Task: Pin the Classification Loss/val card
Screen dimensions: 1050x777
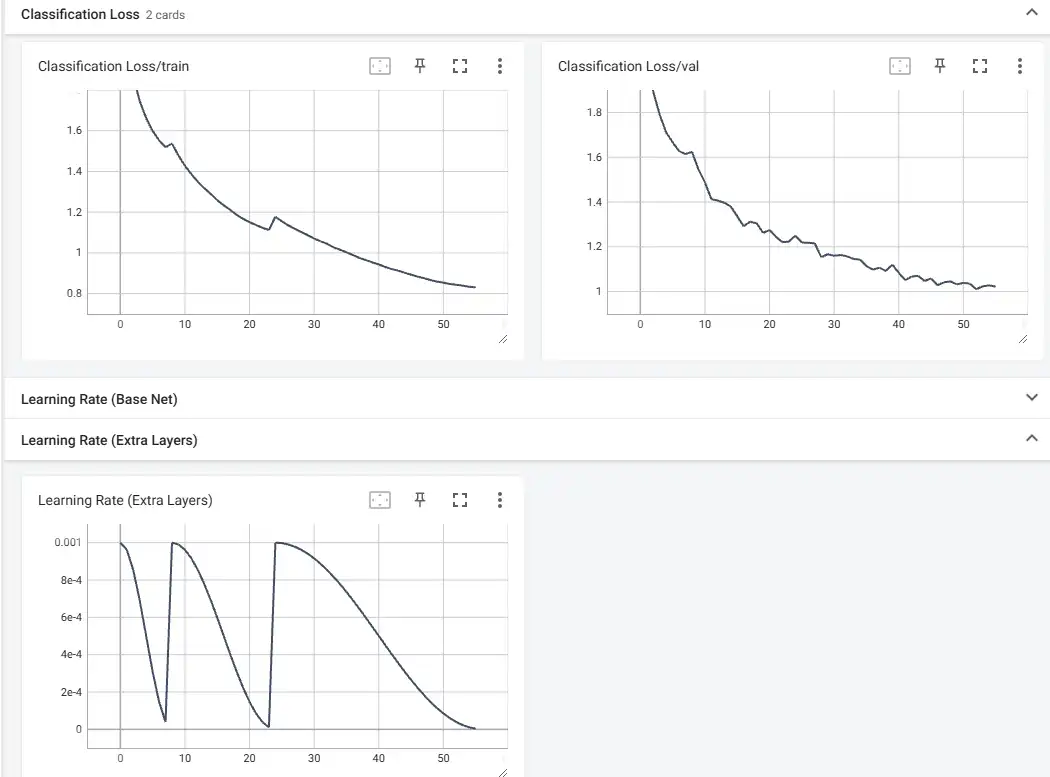Action: pyautogui.click(x=940, y=66)
